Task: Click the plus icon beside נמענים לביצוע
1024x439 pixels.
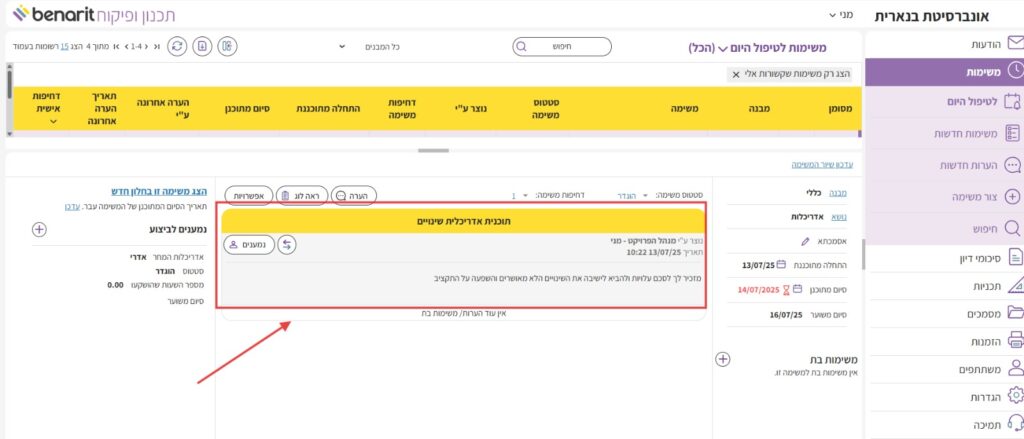Action: click(39, 229)
